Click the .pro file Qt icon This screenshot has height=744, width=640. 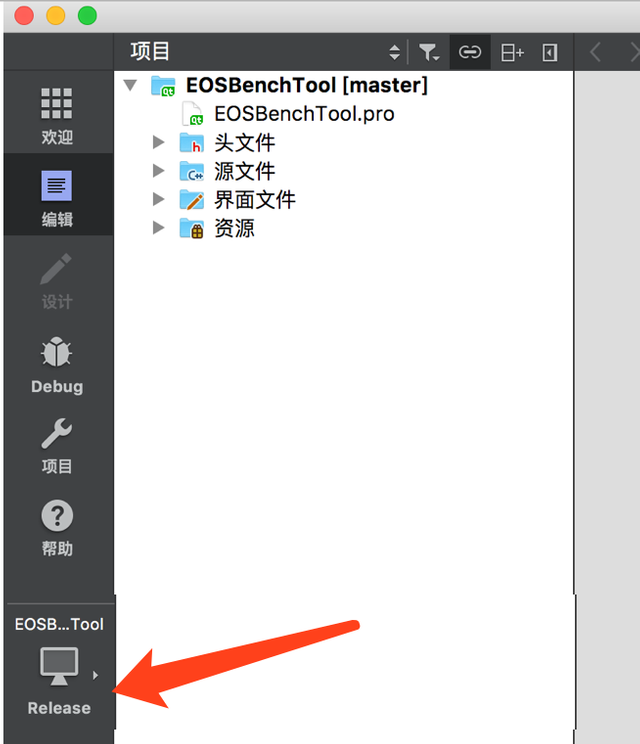pyautogui.click(x=193, y=114)
